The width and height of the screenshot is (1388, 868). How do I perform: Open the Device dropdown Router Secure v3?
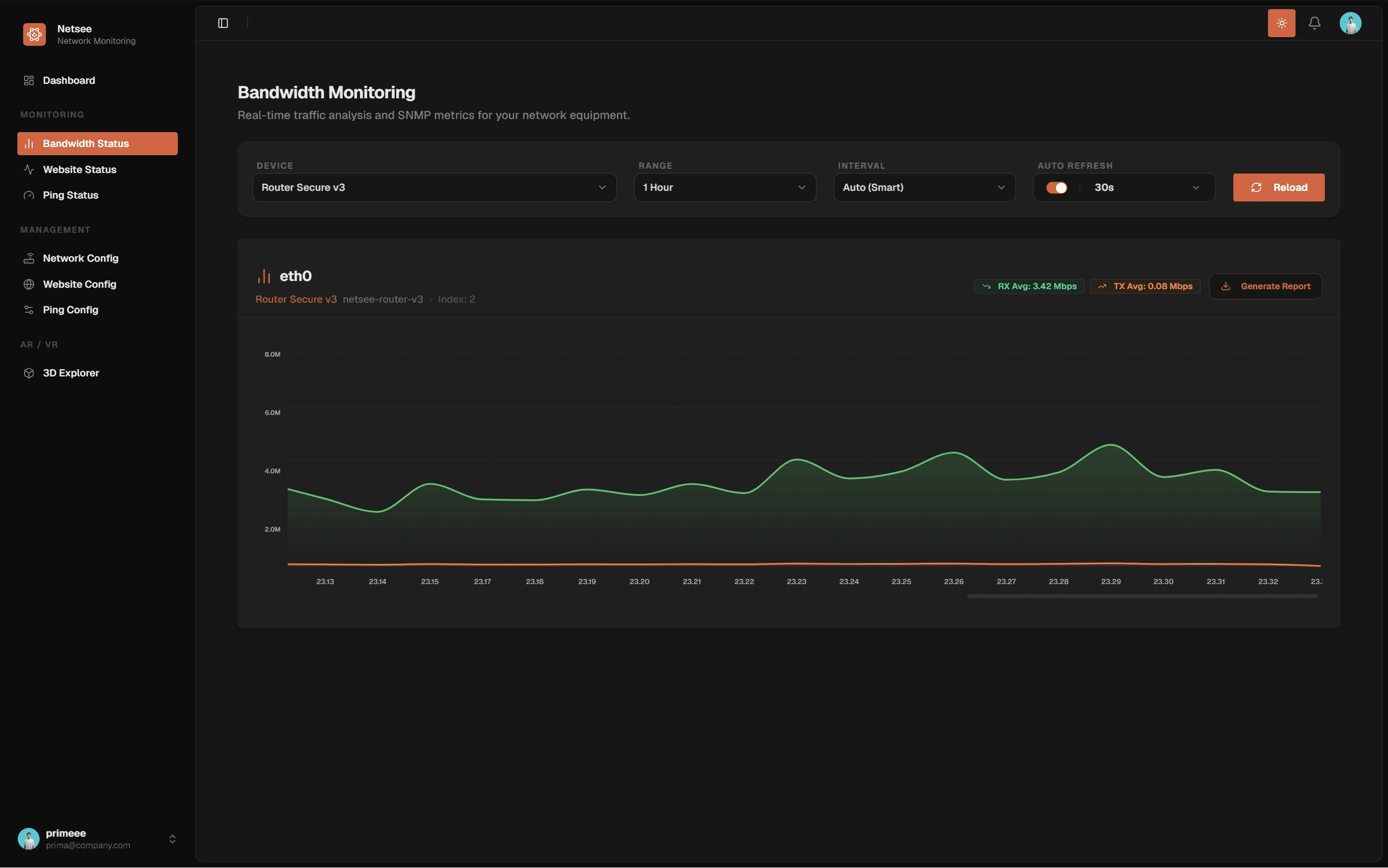(435, 188)
